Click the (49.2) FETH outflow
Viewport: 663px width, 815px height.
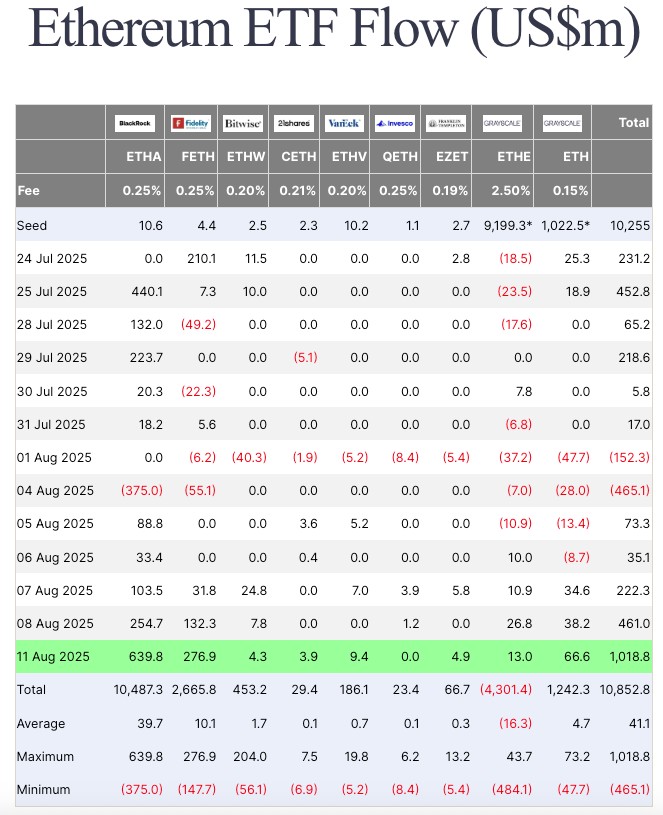pos(198,324)
